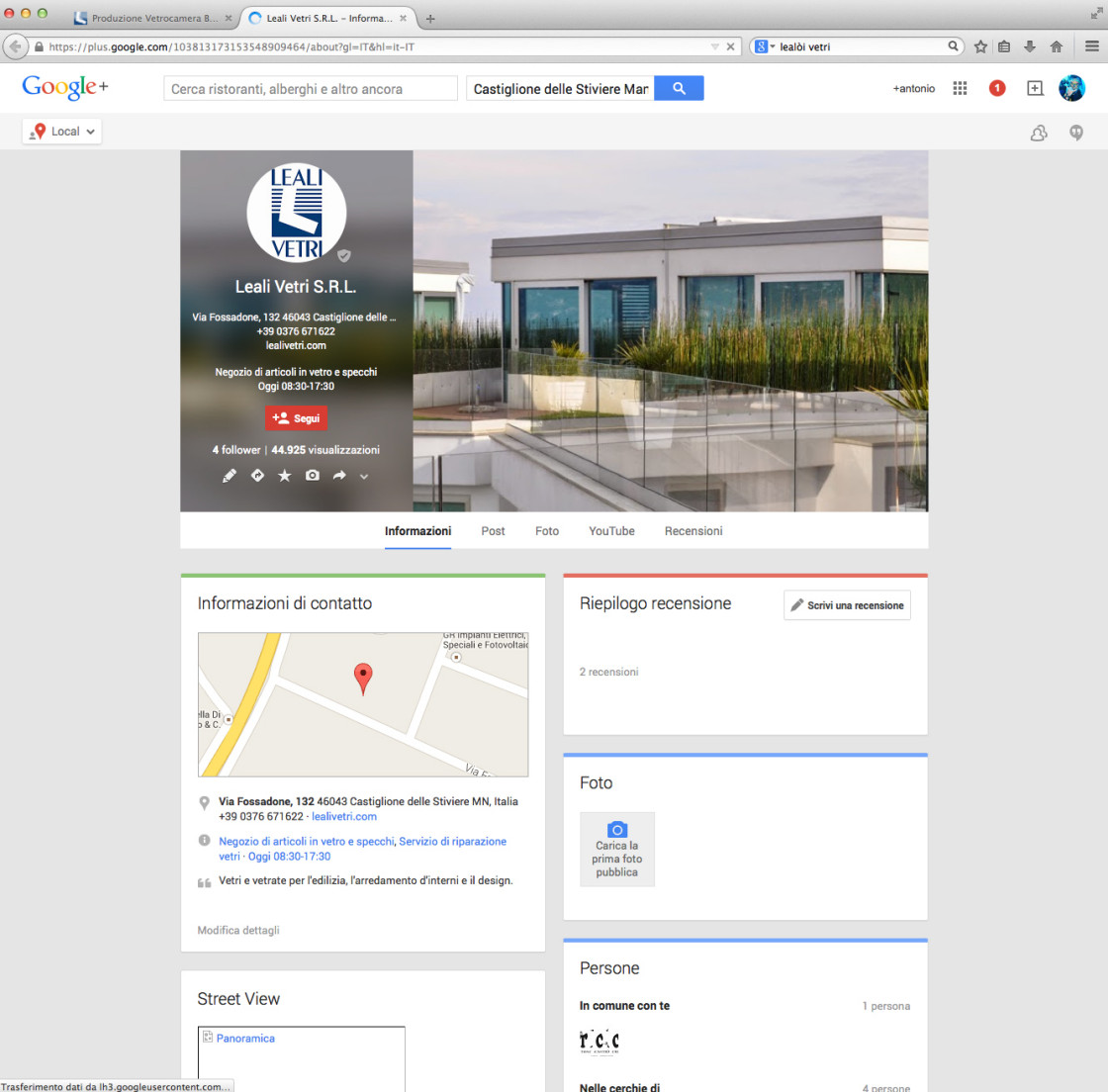Click the circles icon below the header

tap(1038, 133)
